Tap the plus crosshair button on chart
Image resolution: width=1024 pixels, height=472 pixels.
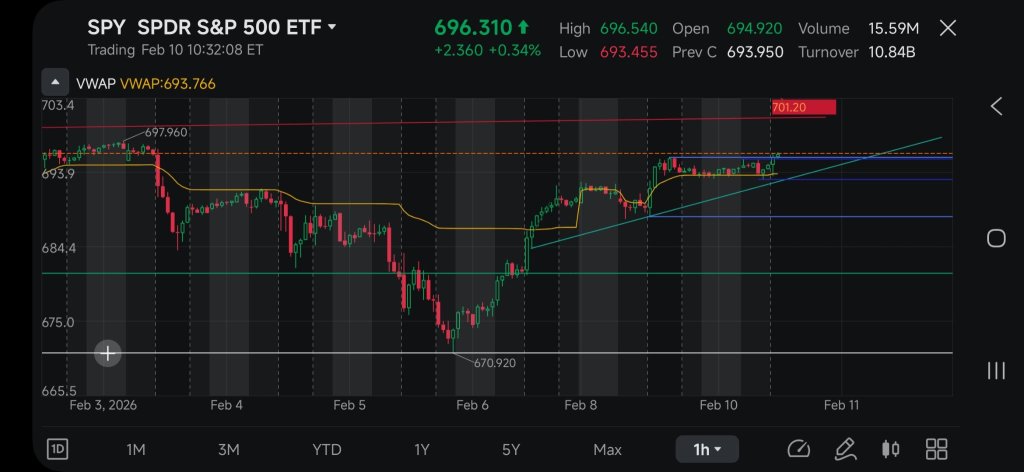click(108, 354)
